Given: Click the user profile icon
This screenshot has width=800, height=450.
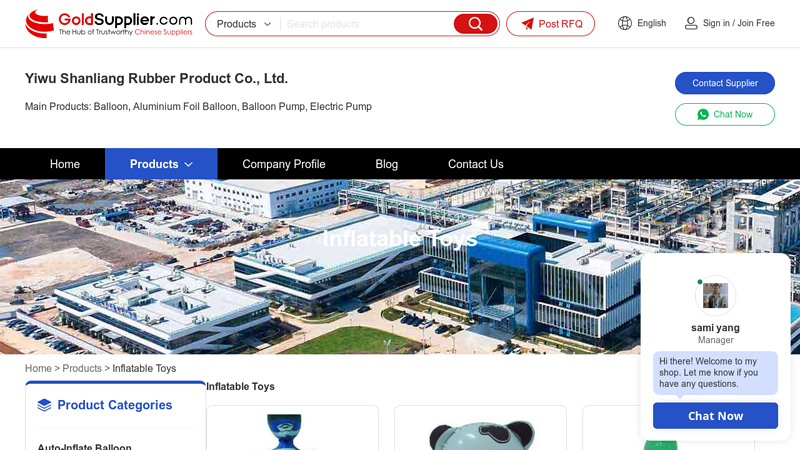Looking at the screenshot, I should point(691,23).
